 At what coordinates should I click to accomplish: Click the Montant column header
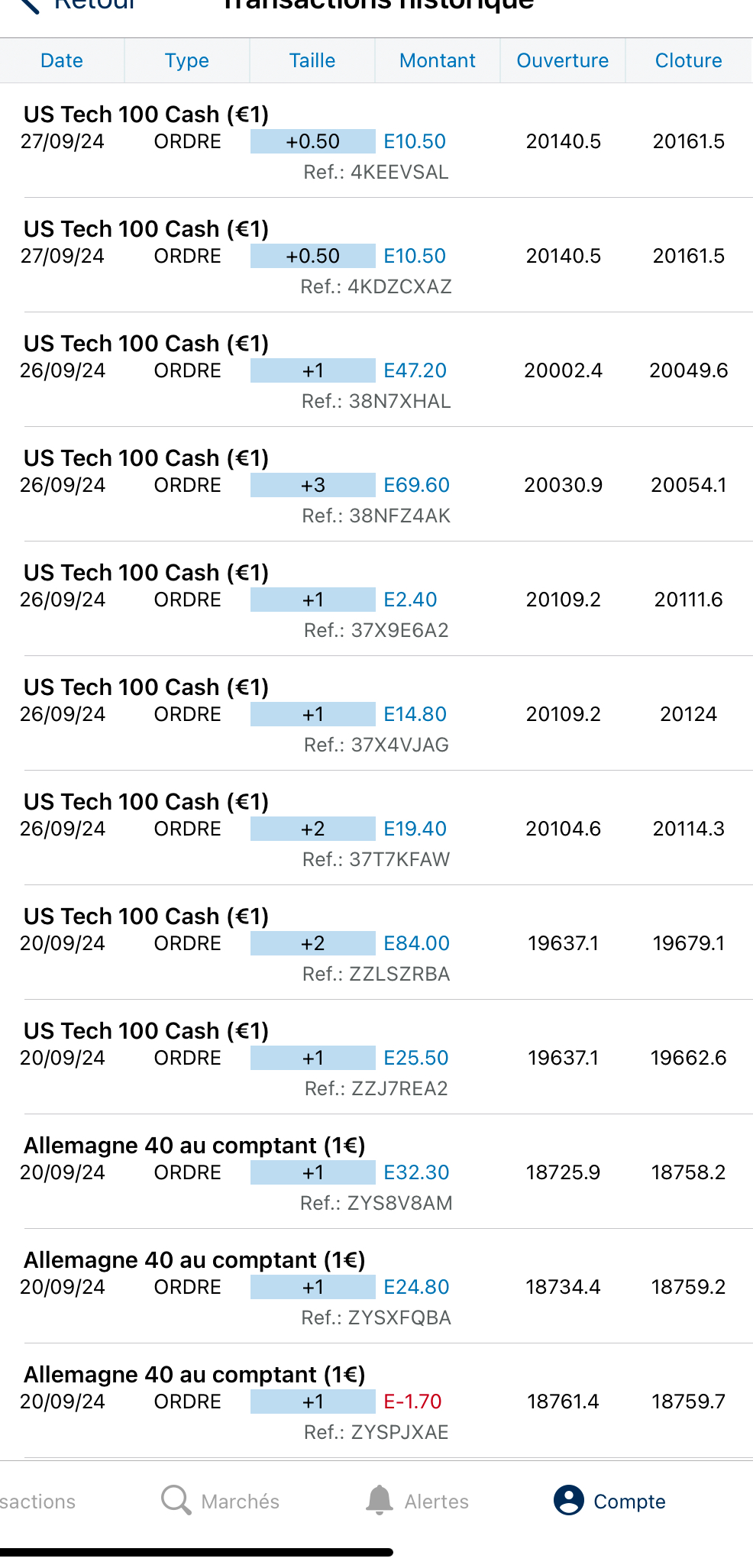438,60
